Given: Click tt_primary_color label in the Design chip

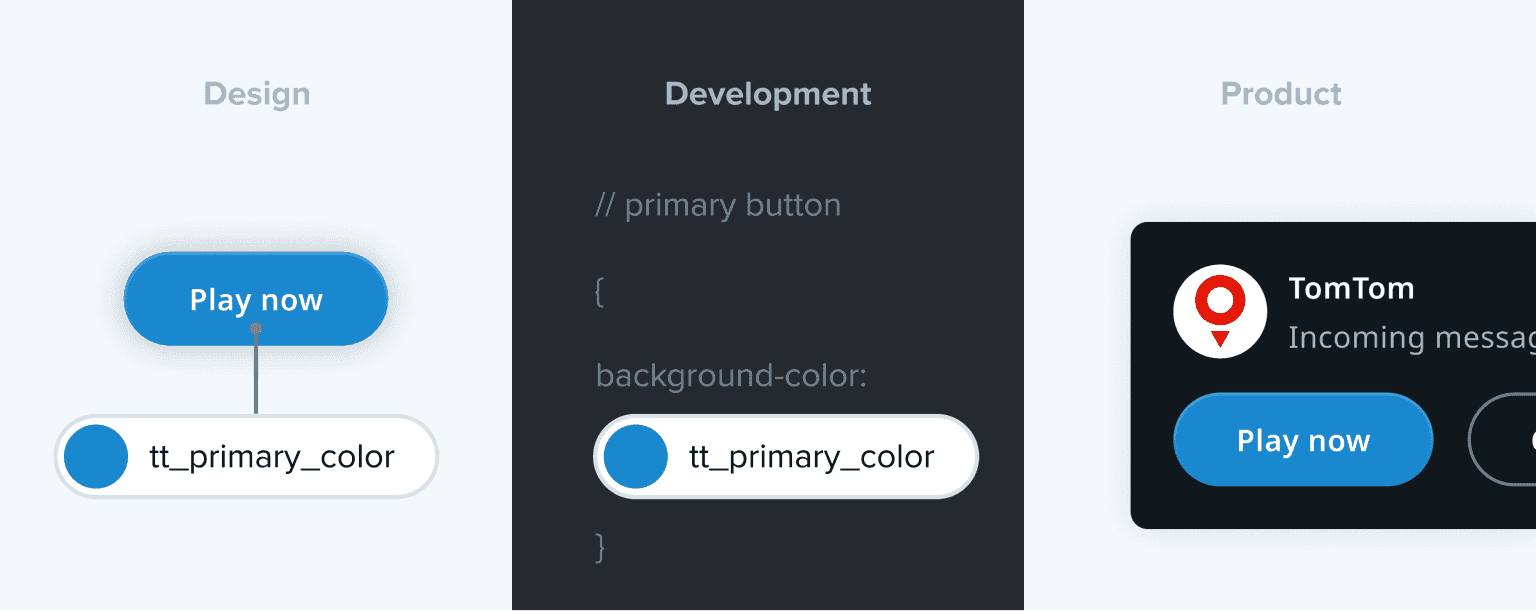Looking at the screenshot, I should pos(272,457).
